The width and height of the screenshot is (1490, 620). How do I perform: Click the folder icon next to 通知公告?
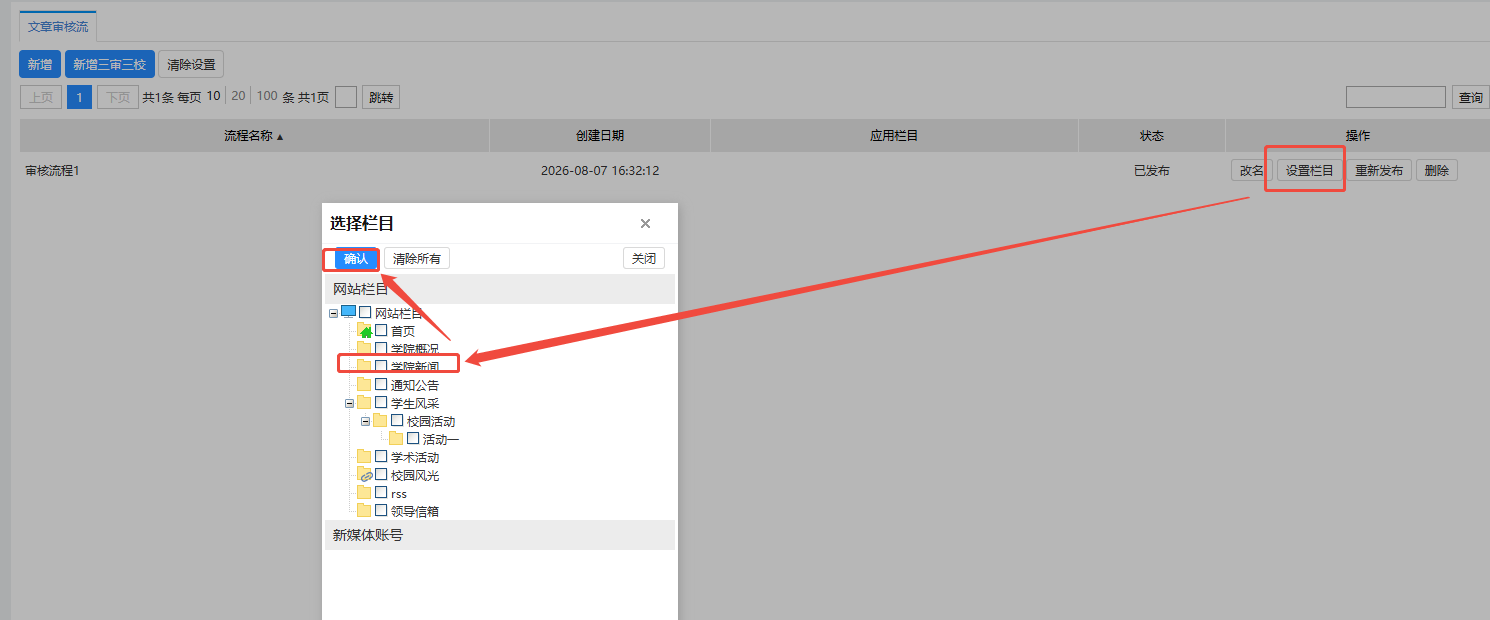[x=364, y=385]
